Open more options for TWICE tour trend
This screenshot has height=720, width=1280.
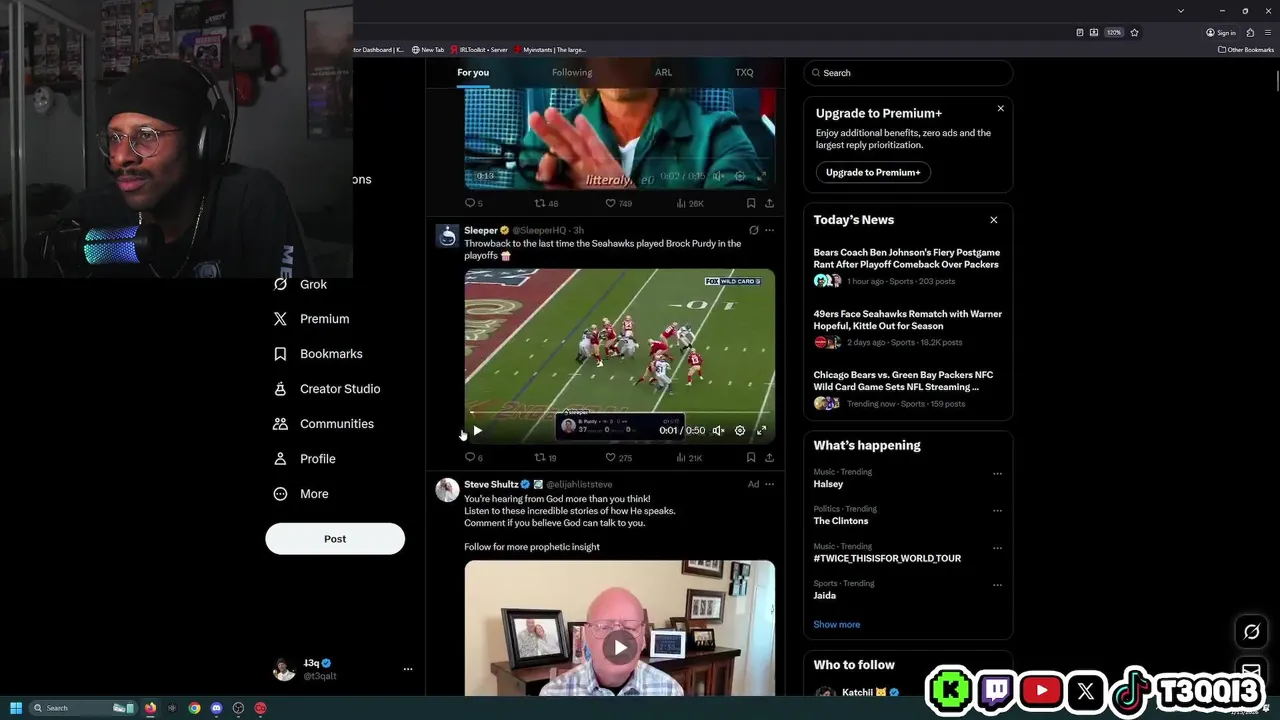pyautogui.click(x=997, y=548)
